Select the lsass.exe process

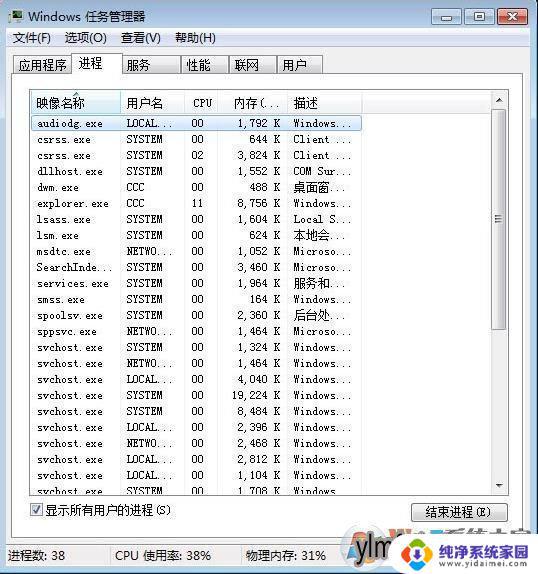(196, 219)
